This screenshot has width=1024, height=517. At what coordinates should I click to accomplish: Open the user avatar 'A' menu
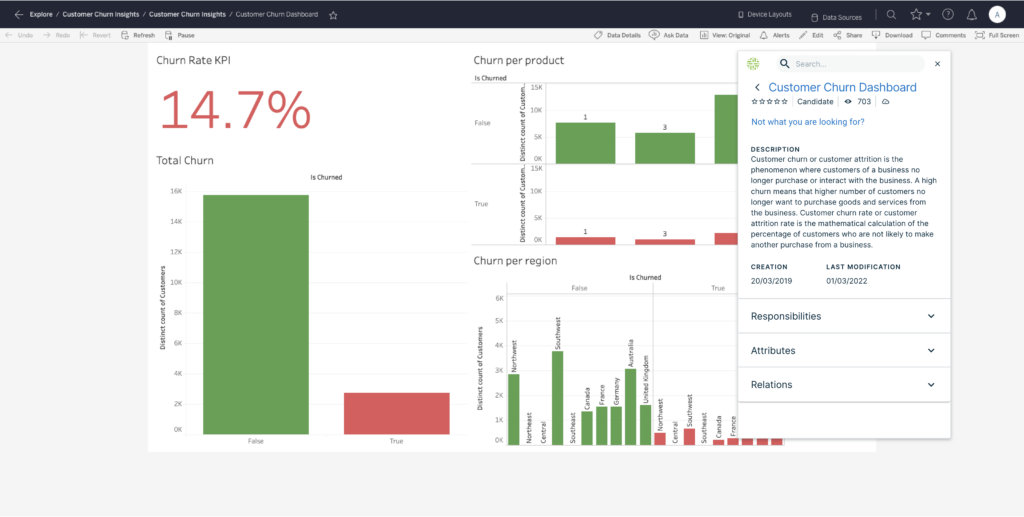click(x=997, y=14)
